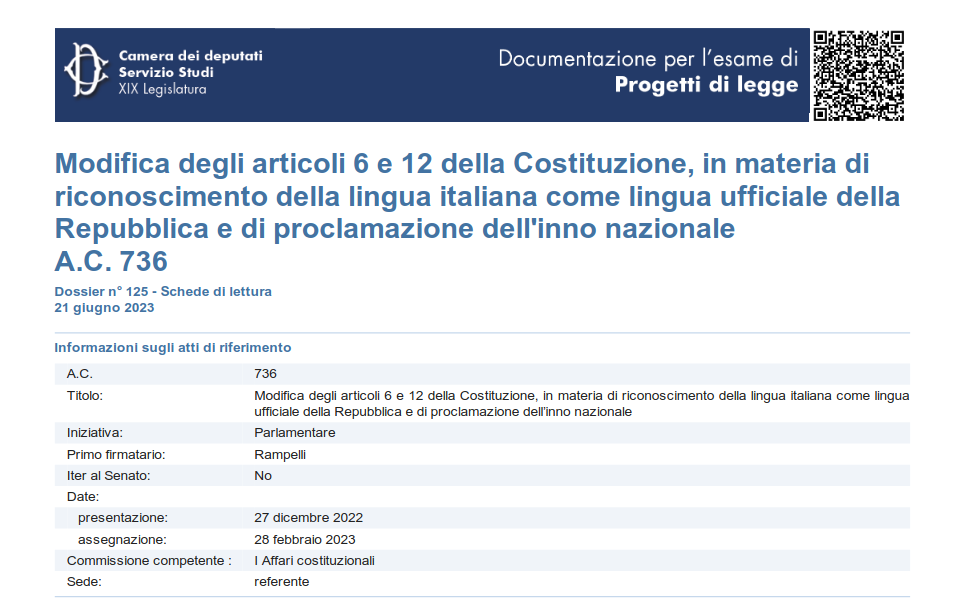The image size is (966, 604).
Task: Click 'Rampelli' as Primo firmatario
Action: click(x=280, y=454)
